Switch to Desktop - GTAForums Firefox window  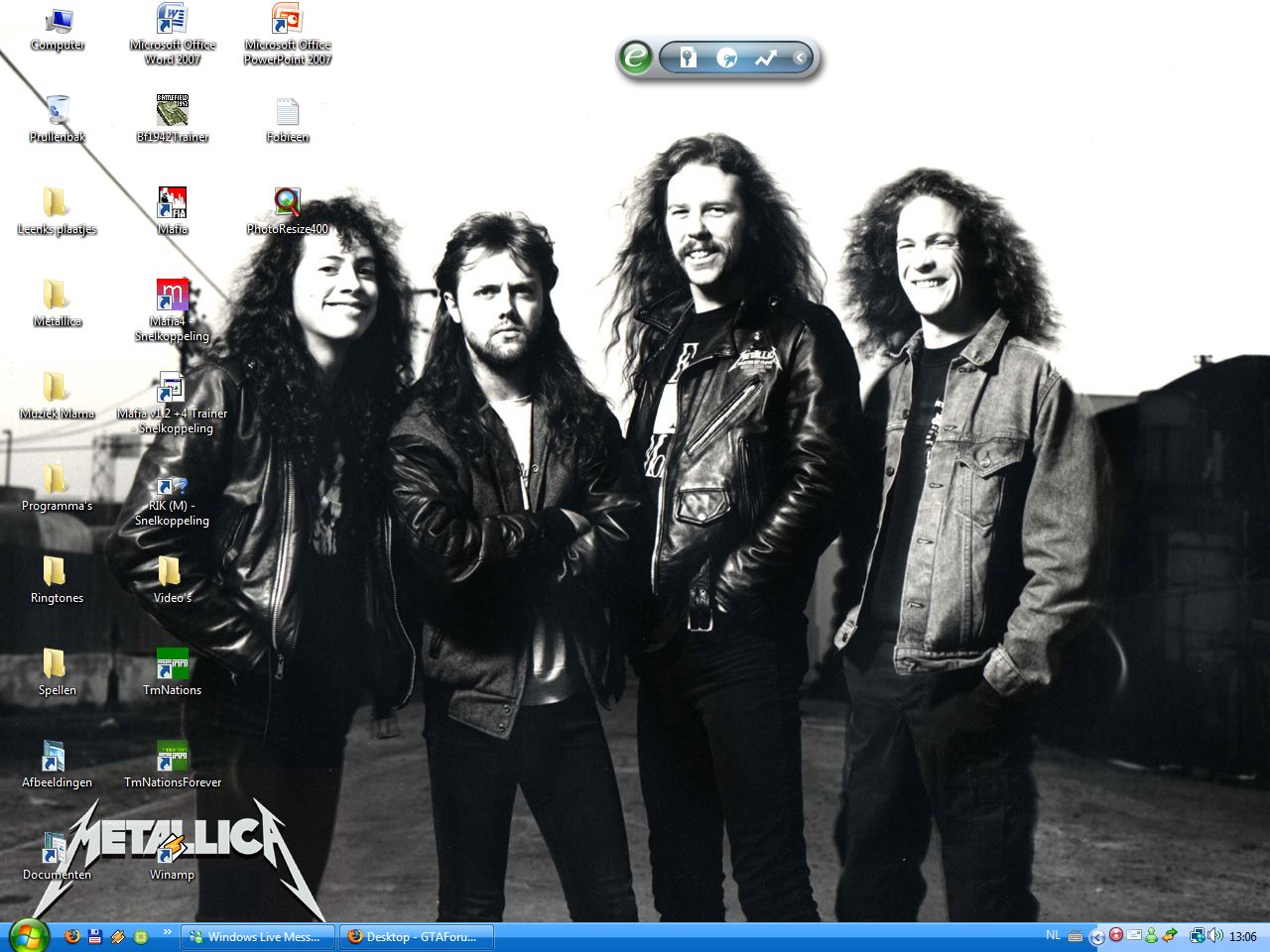point(417,936)
